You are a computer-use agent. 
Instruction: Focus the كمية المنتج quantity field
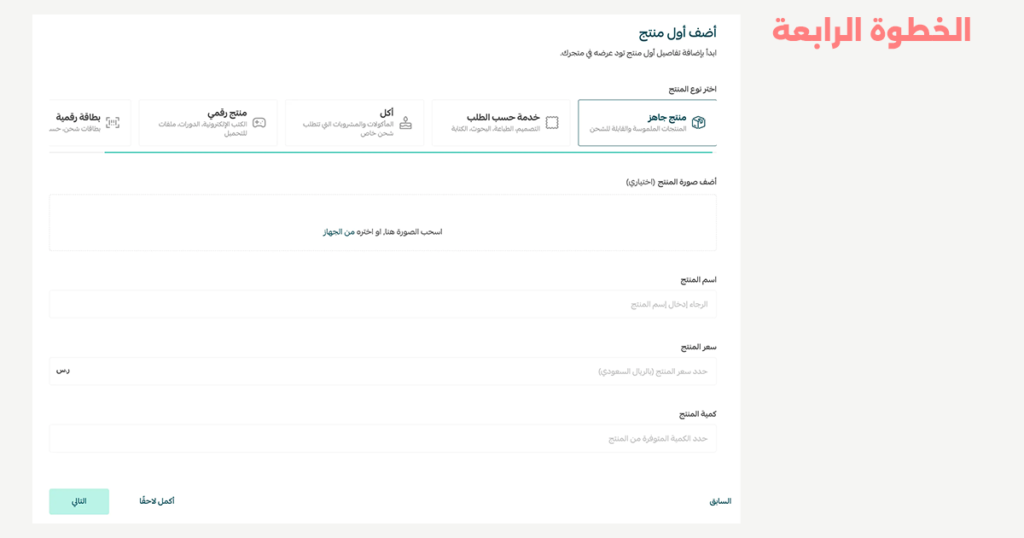(383, 438)
